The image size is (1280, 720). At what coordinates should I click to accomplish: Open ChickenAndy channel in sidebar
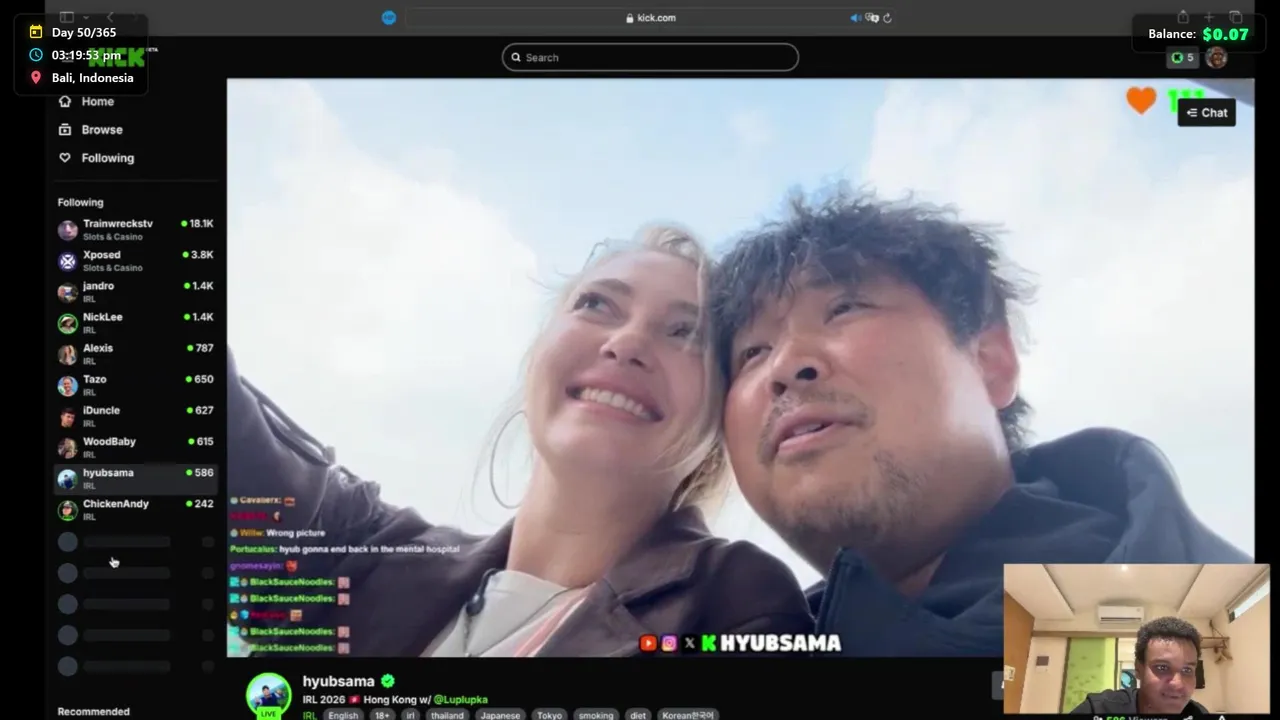(135, 509)
